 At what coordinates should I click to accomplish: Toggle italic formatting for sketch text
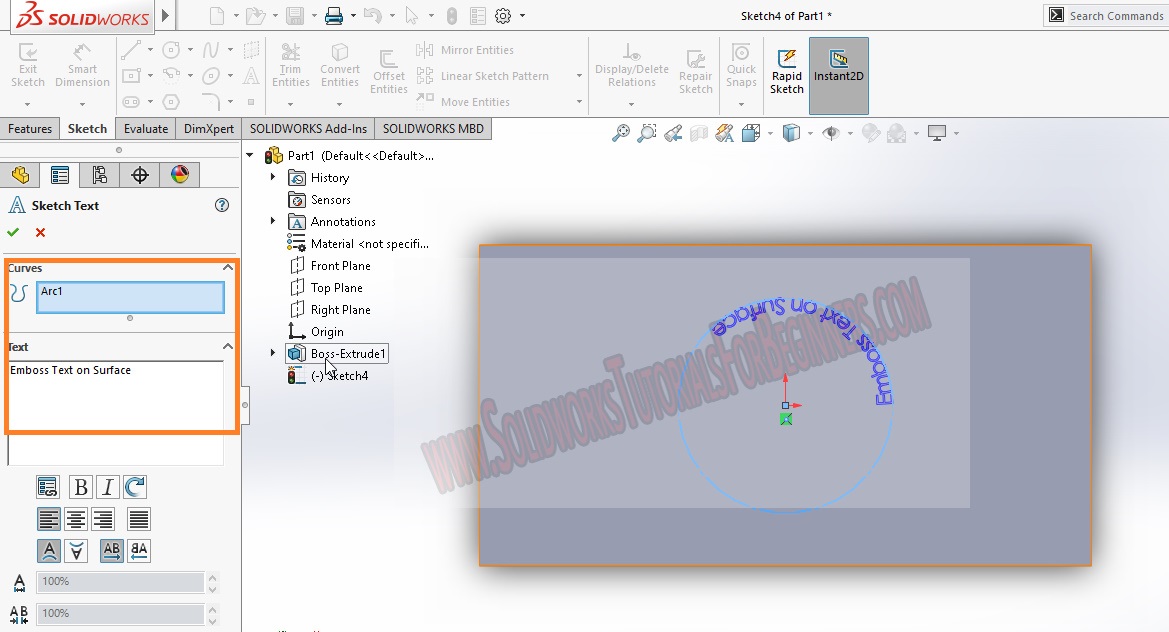tap(107, 487)
